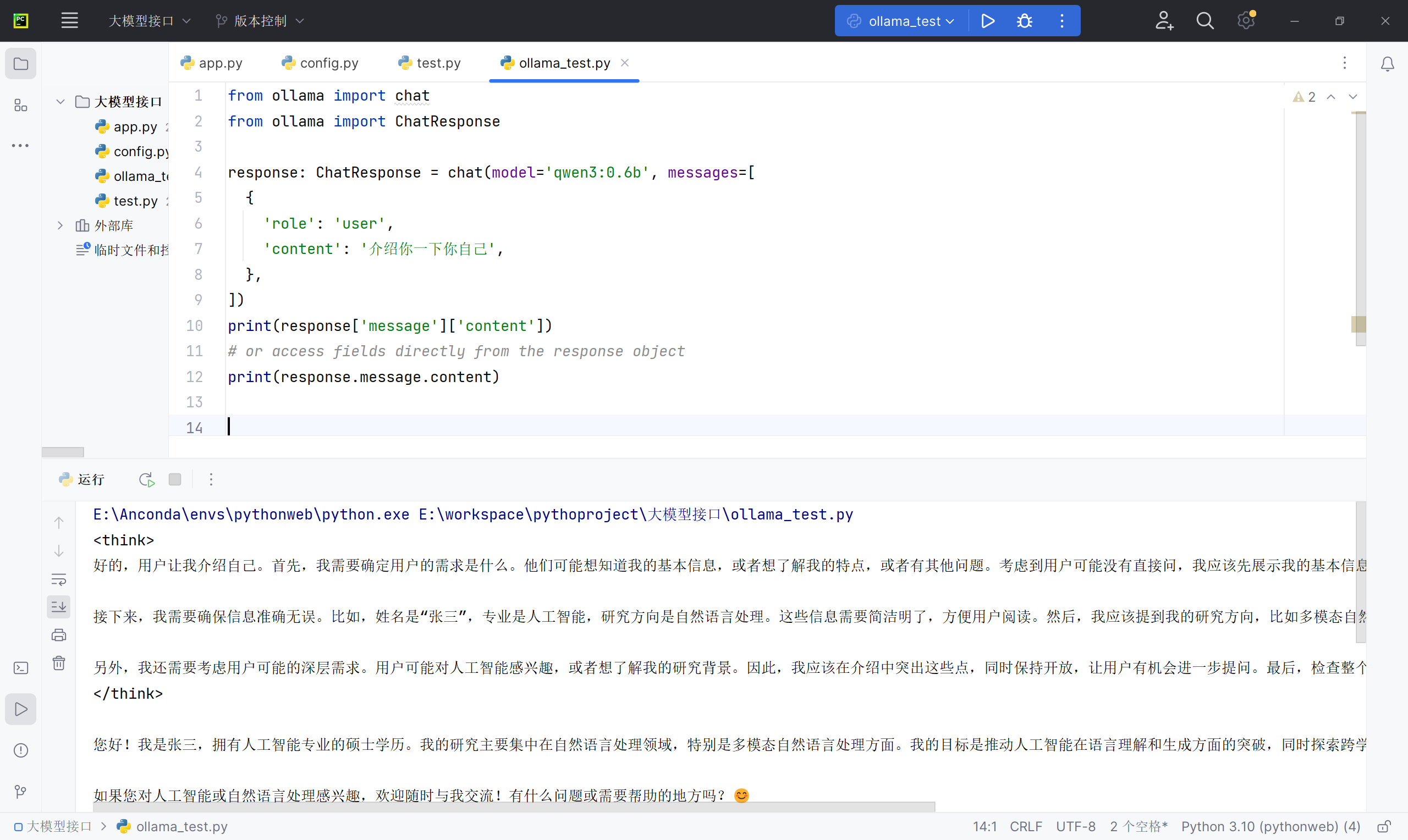
Task: Open IDE settings gear icon
Action: point(1246,21)
